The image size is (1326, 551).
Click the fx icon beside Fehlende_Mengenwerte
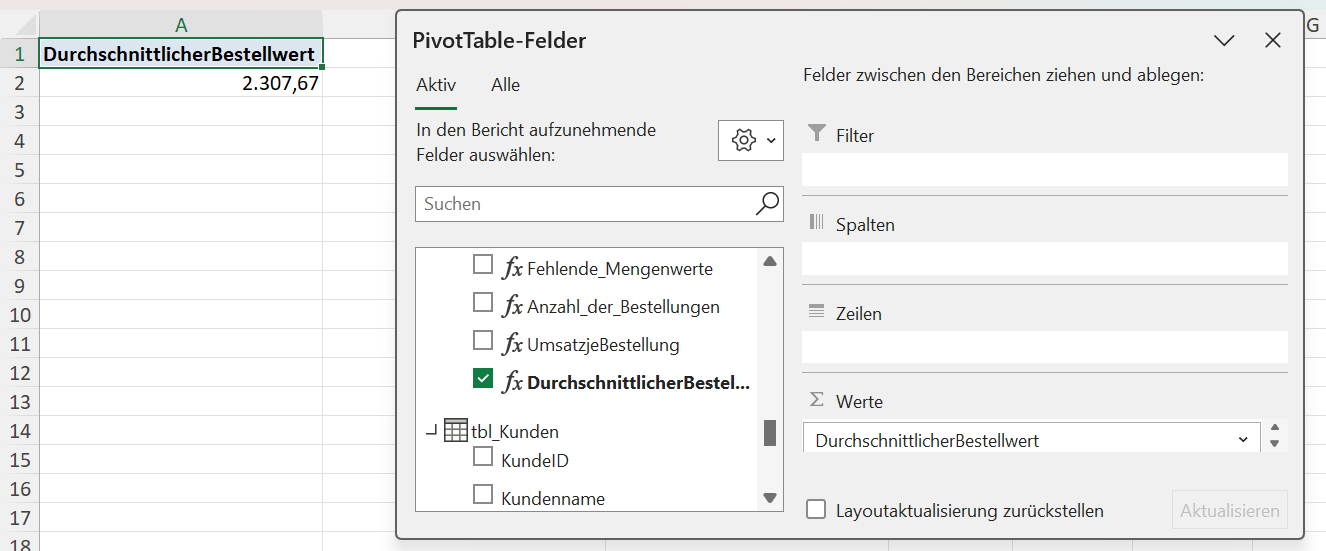[512, 268]
